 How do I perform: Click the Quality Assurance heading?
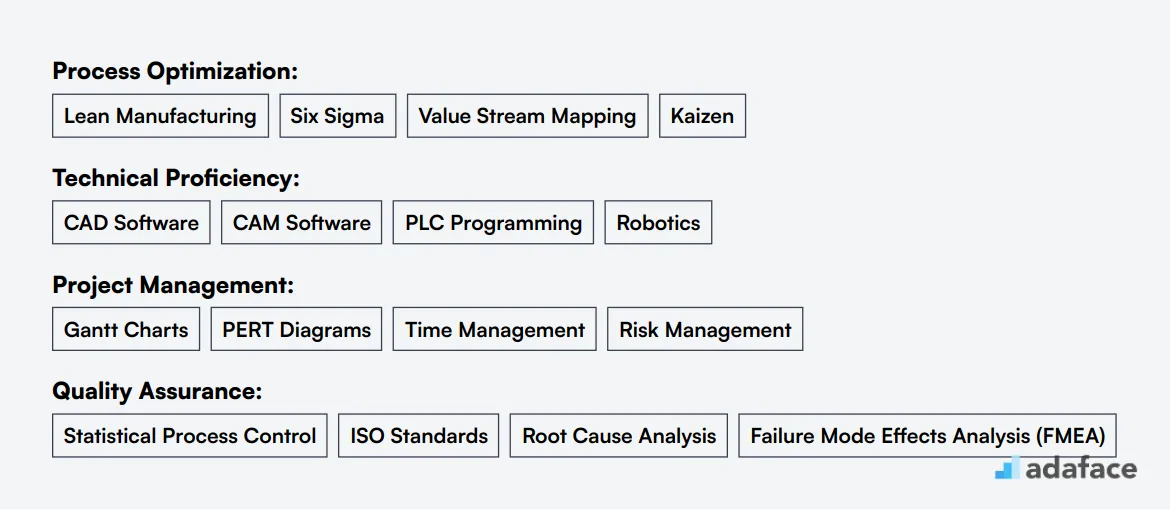(157, 391)
